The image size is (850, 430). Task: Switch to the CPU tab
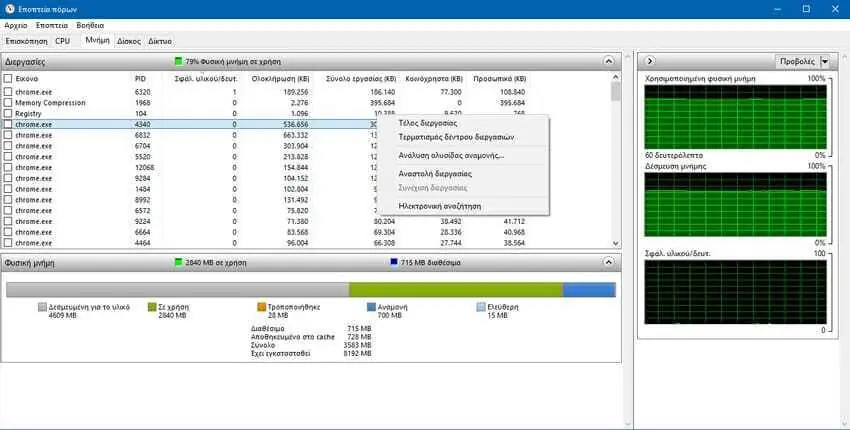click(x=63, y=41)
